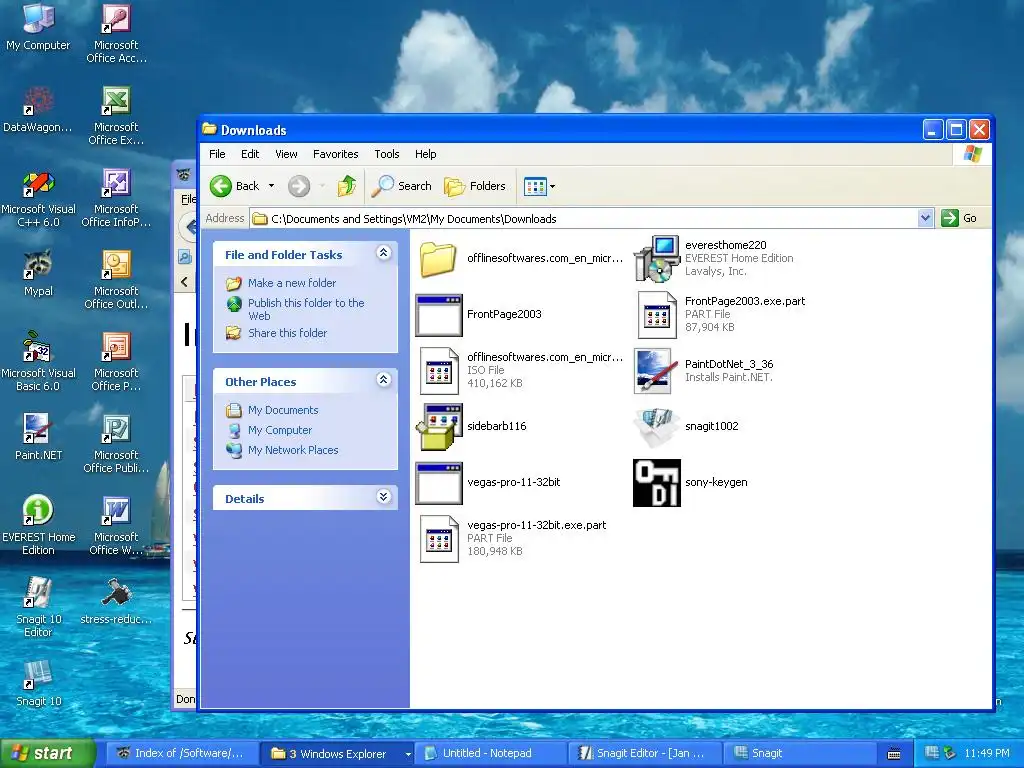This screenshot has height=768, width=1024.
Task: Select the Snagit 10 desktop shortcut
Action: 38,684
